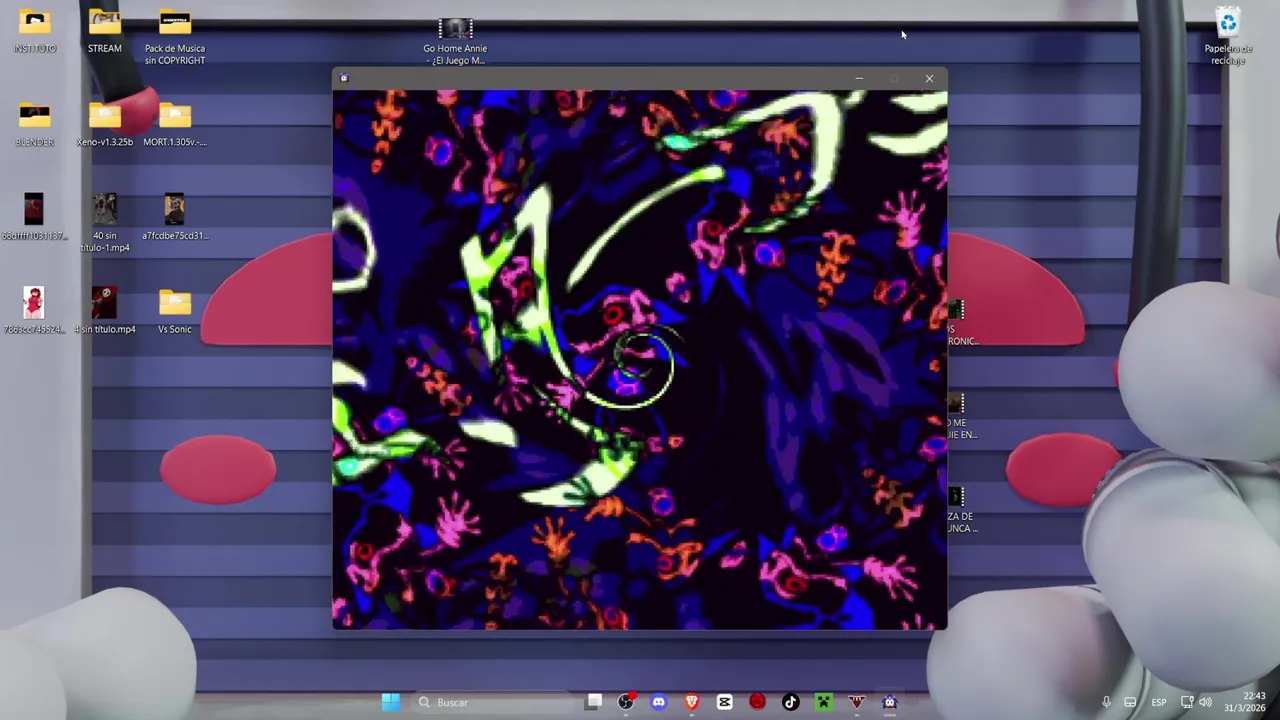Select the MORT.1.305v folder icon
1280x720 pixels.
pos(174,124)
